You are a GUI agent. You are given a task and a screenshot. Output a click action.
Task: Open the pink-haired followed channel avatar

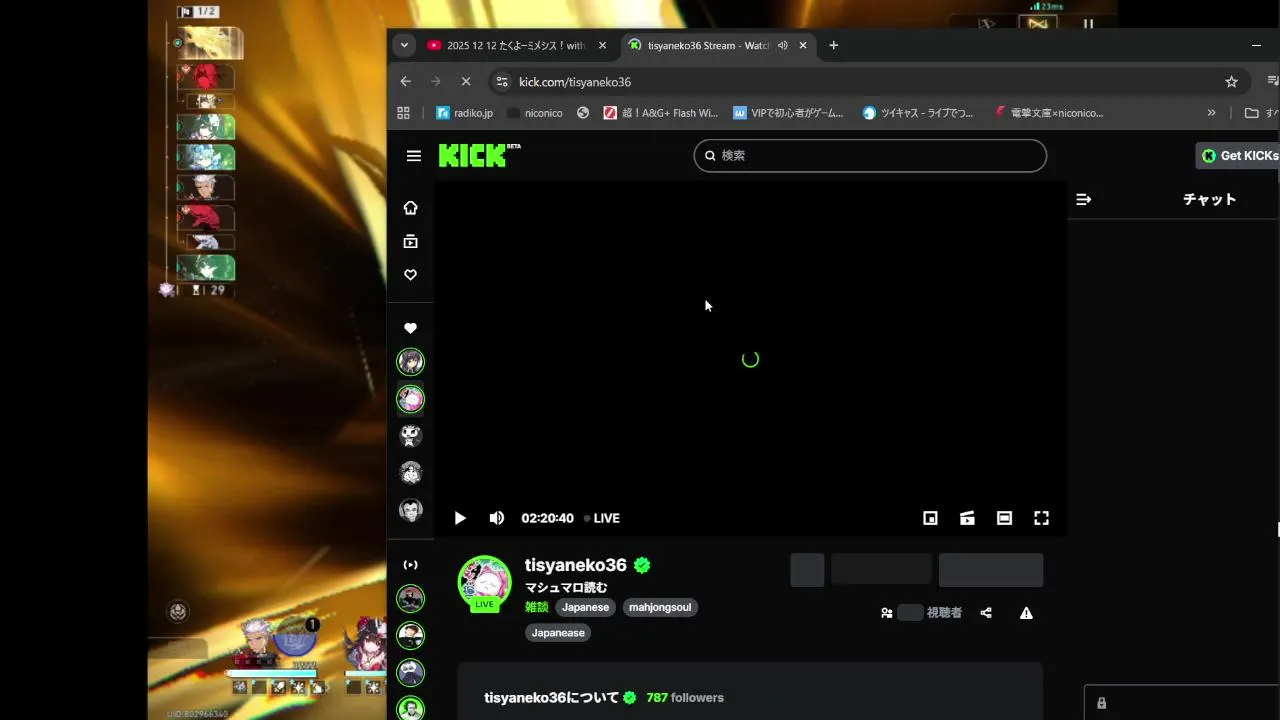pos(411,399)
